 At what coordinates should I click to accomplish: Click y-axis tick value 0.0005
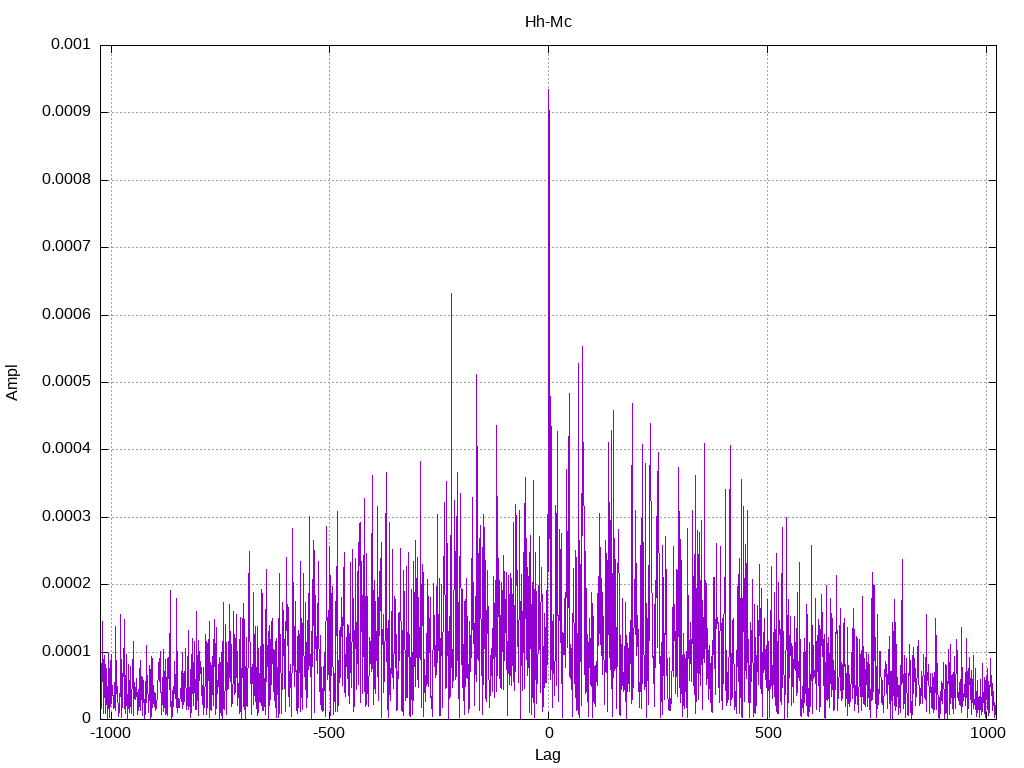pos(66,382)
